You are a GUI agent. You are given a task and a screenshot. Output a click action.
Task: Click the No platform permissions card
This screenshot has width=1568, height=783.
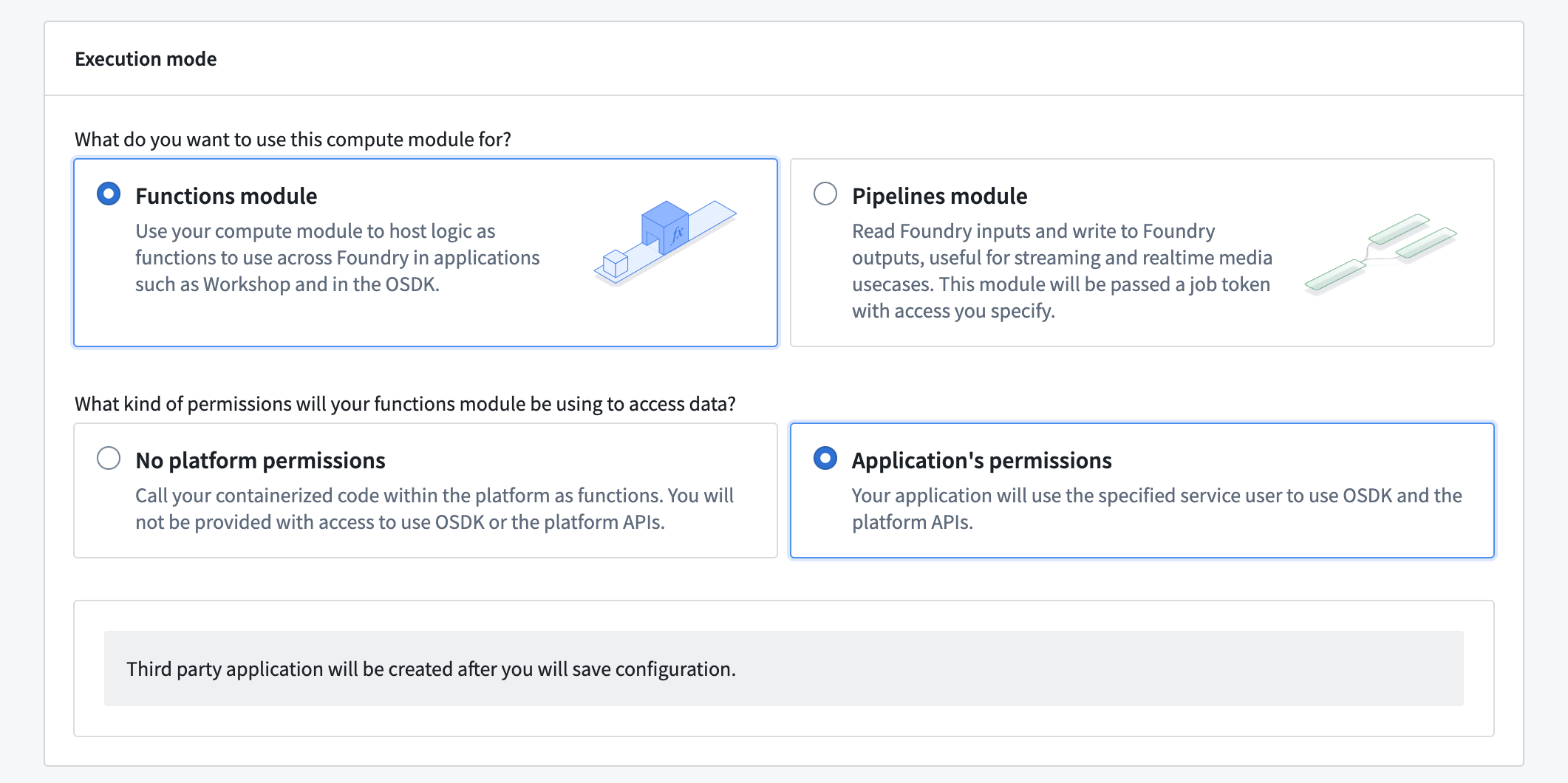[x=425, y=490]
